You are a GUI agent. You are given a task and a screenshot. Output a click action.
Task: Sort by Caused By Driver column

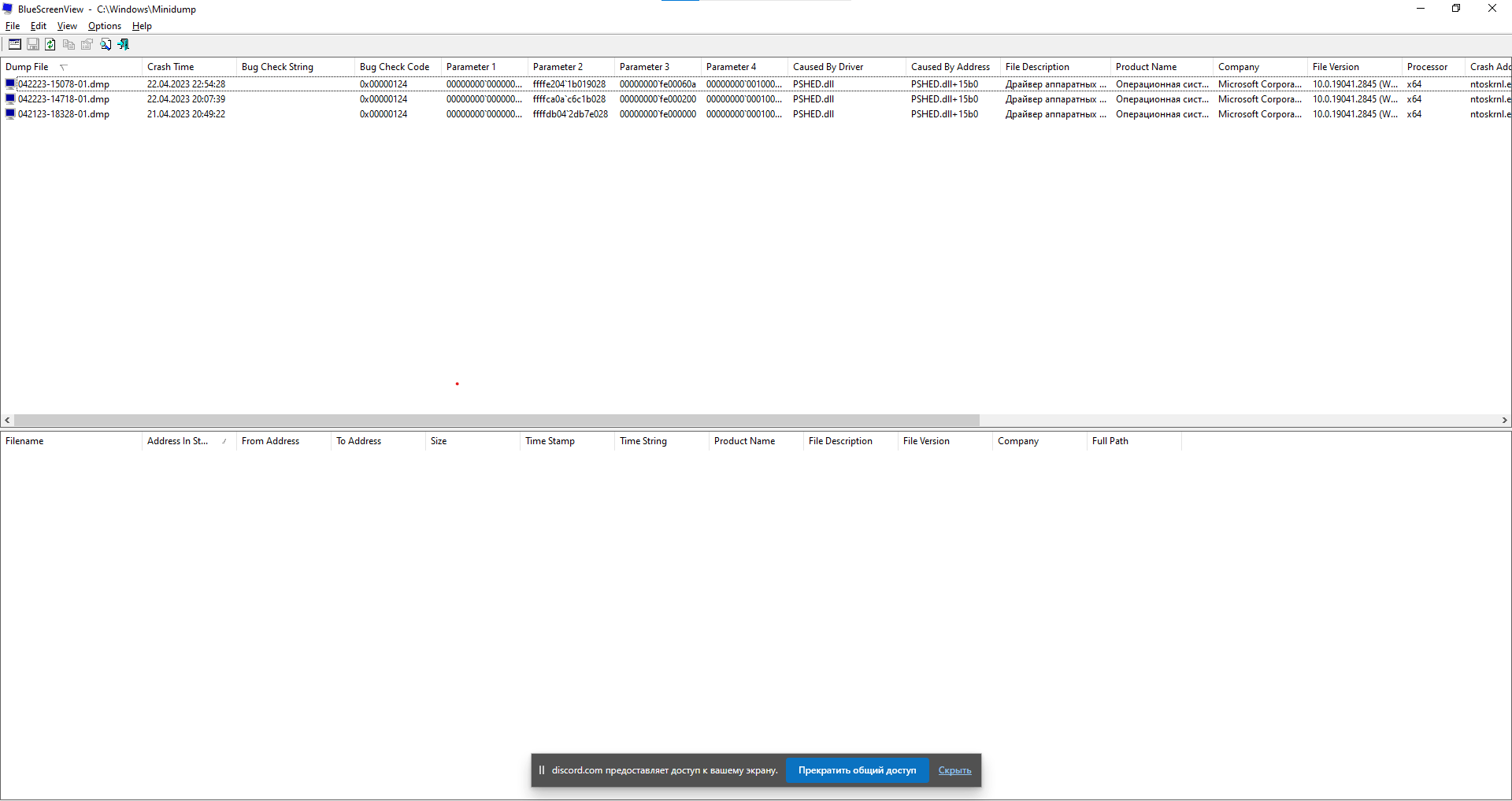[x=847, y=67]
